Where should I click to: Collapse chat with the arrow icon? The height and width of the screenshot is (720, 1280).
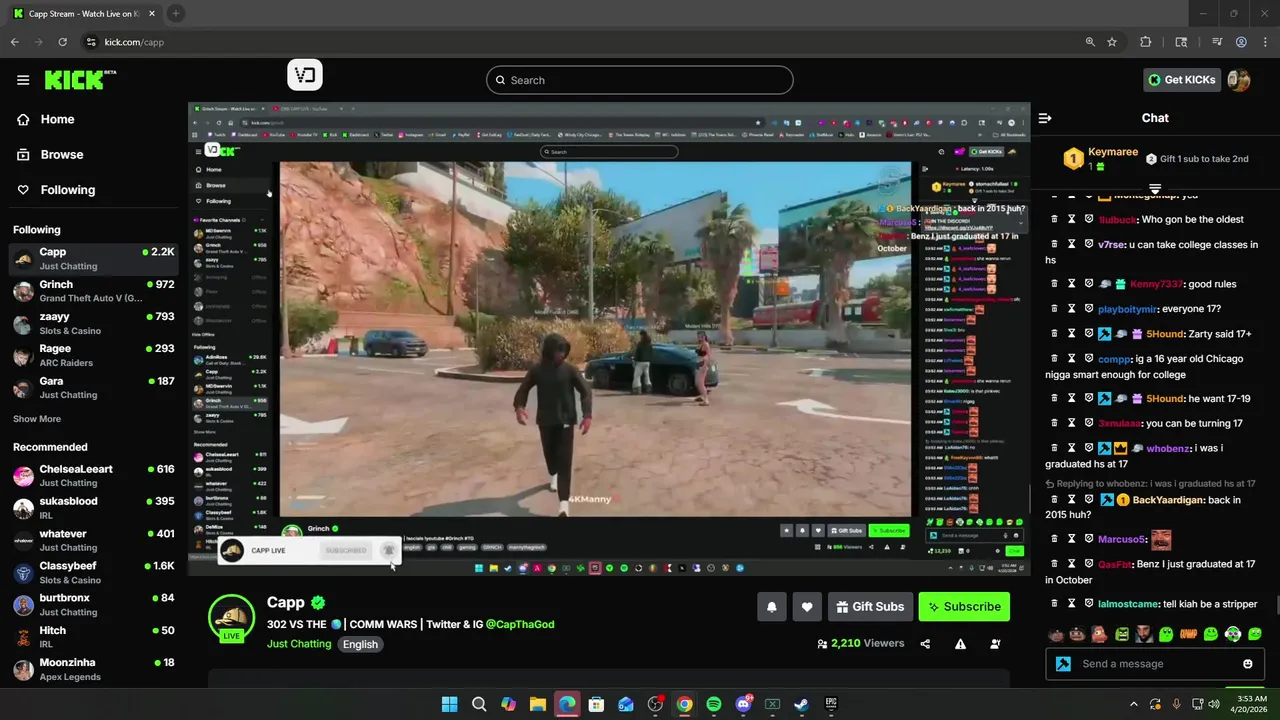tap(1045, 118)
